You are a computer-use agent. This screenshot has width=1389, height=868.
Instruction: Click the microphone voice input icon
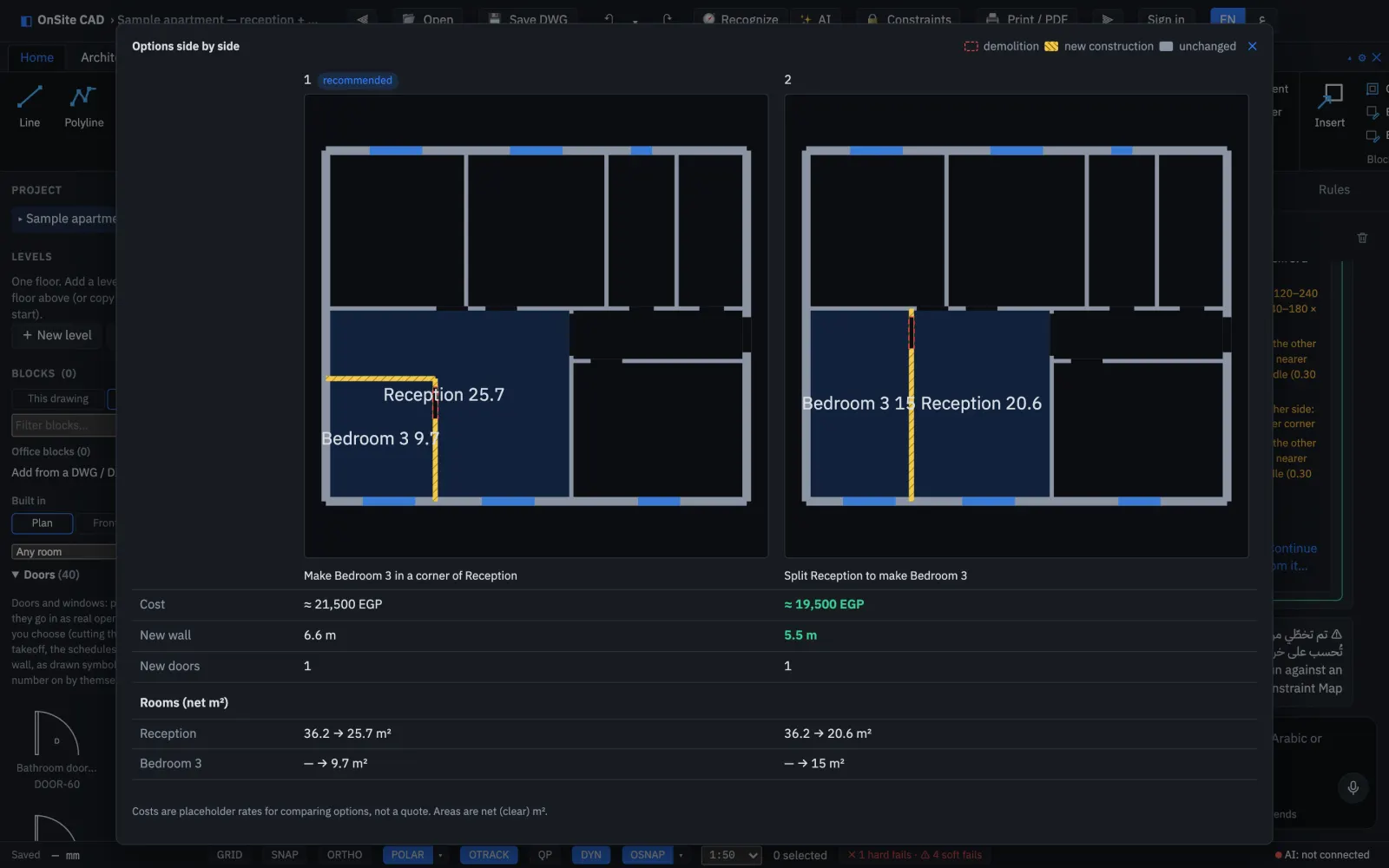click(x=1353, y=787)
